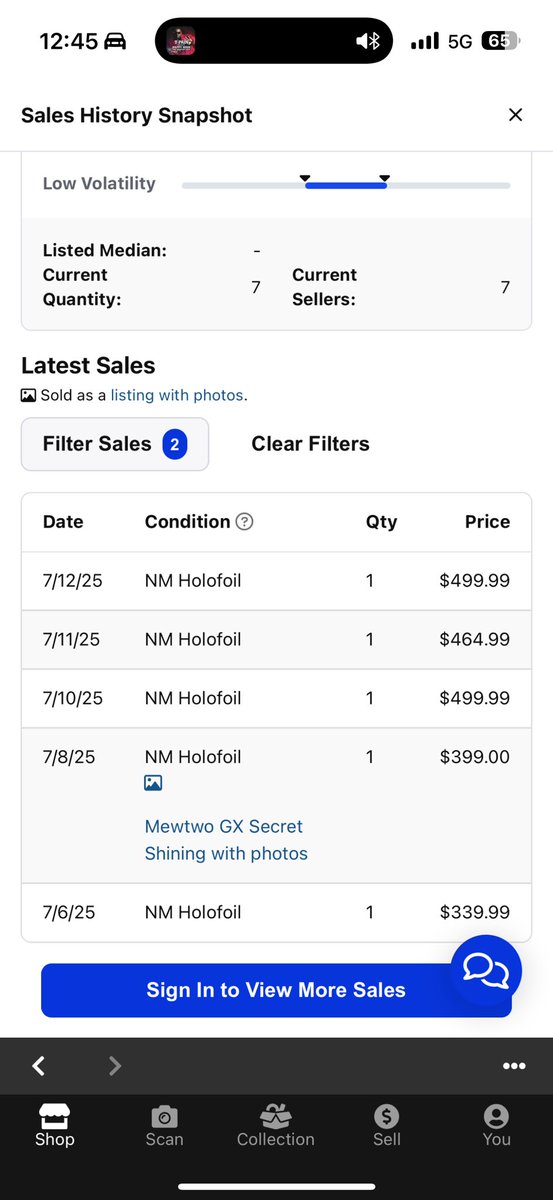Tap the Dynamic Island now-playing thumbnail

(x=181, y=41)
